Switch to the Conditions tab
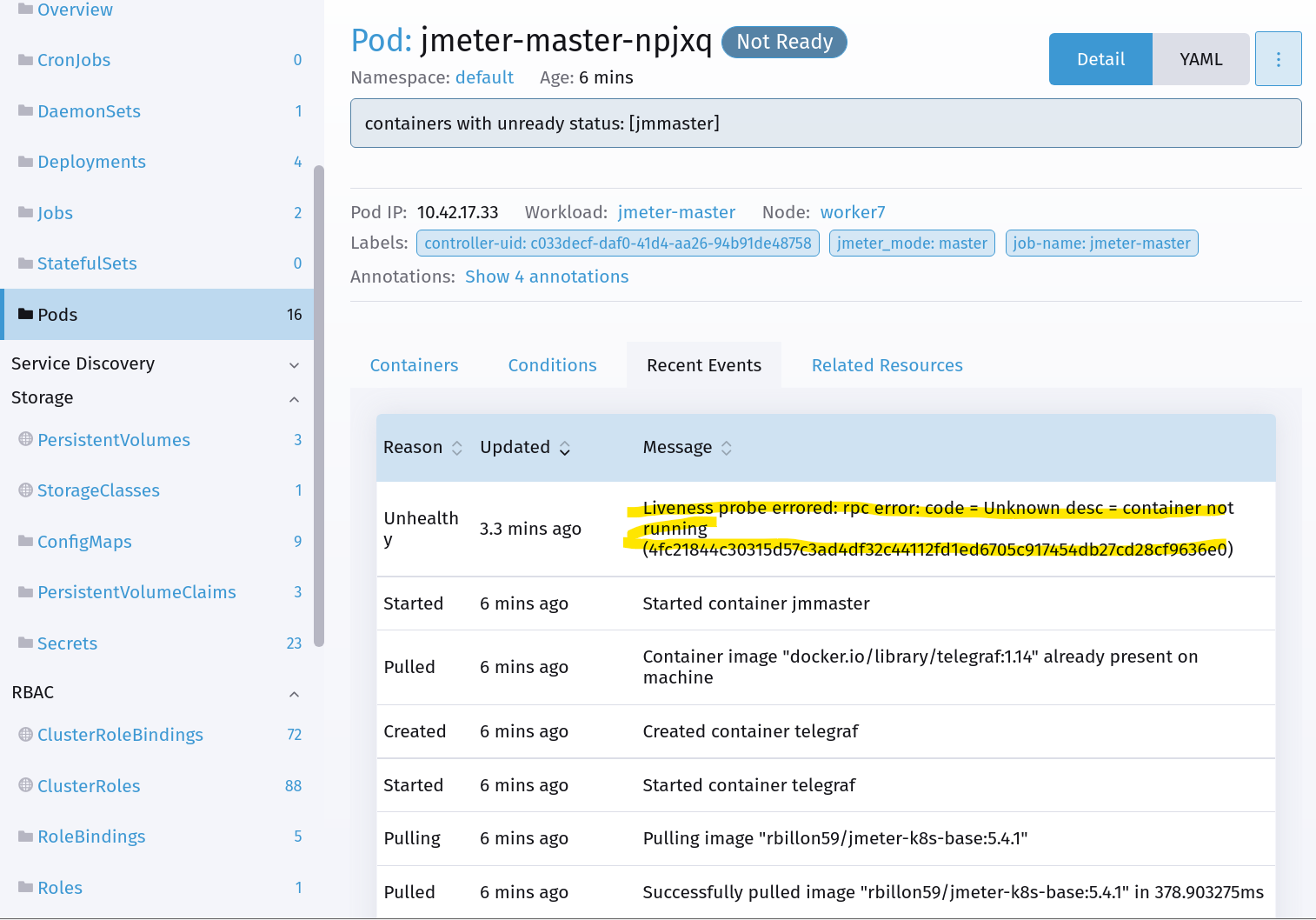Screen dimensions: 1316x920 point(552,364)
